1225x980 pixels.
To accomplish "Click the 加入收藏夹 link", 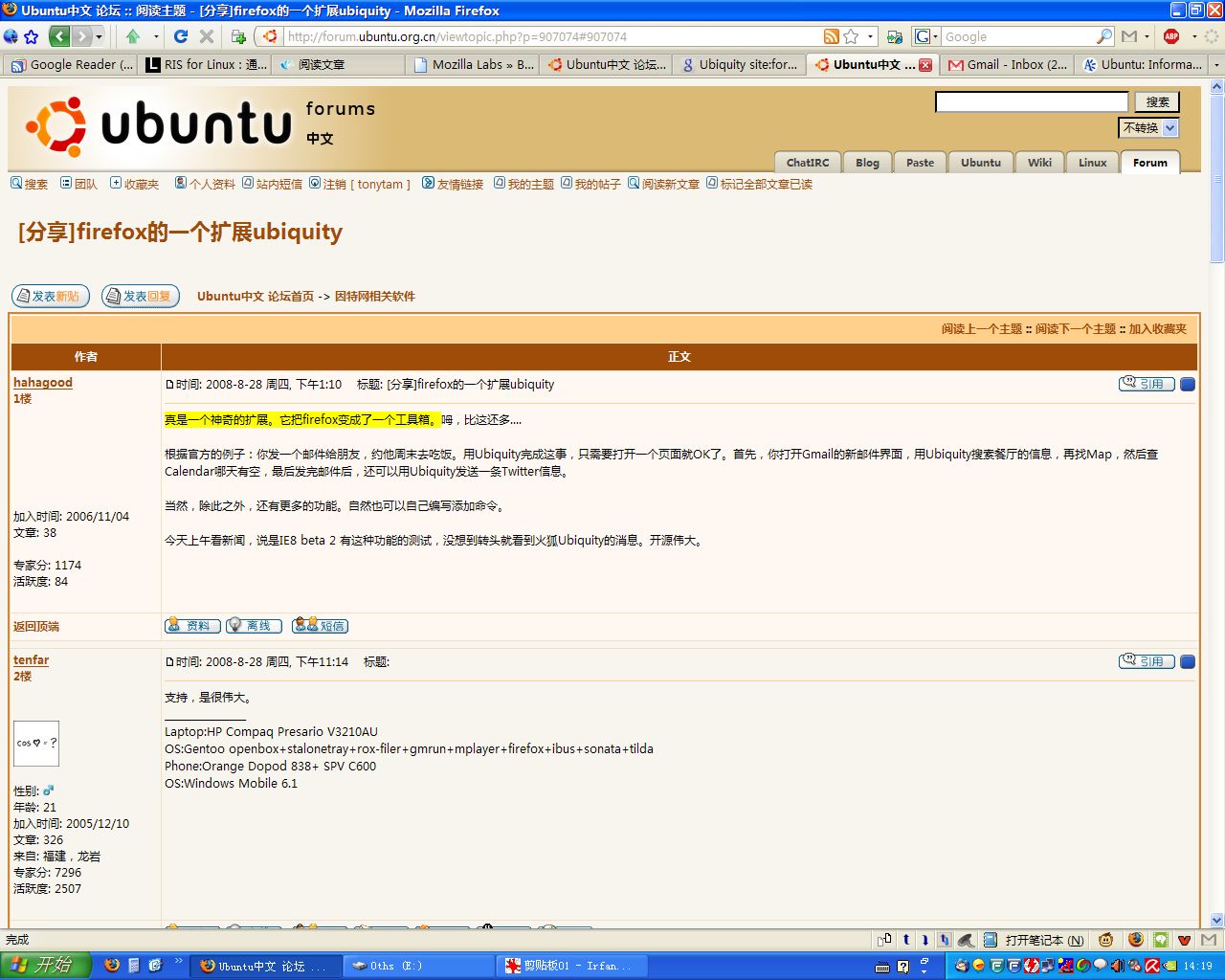I will pos(1158,329).
